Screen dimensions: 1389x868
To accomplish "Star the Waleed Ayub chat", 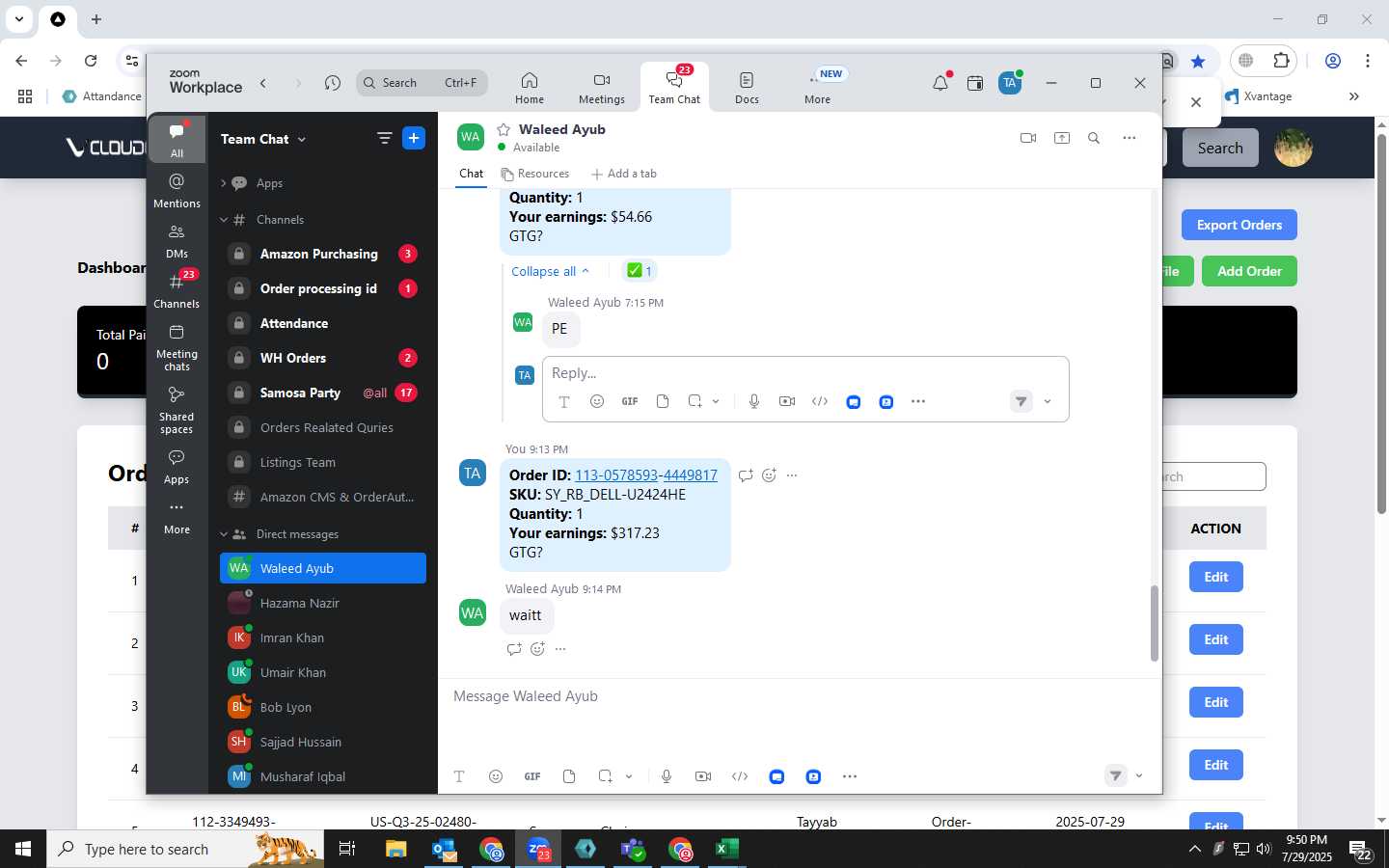I will 504,129.
